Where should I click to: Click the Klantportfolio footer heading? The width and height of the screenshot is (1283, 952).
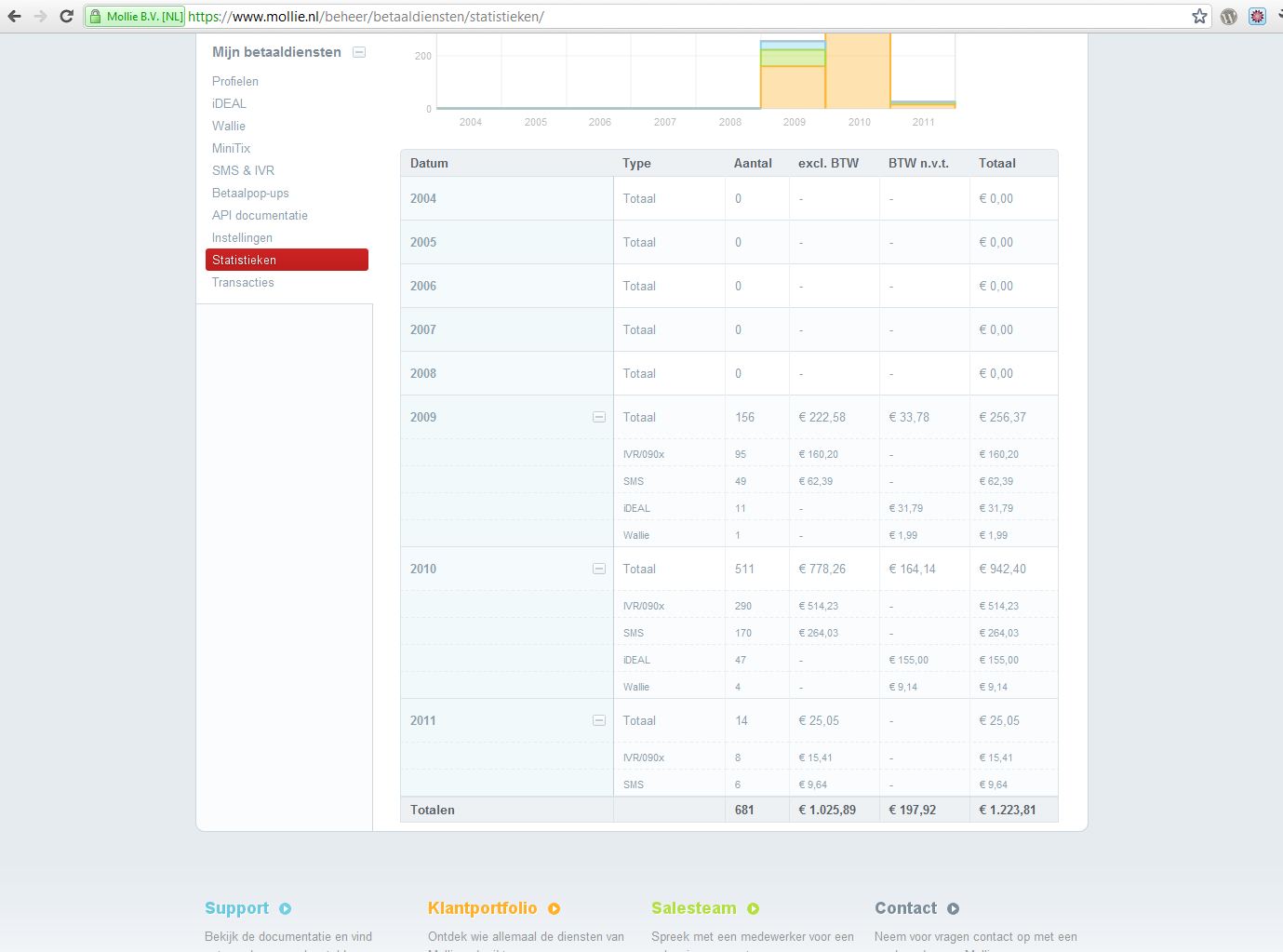click(x=482, y=908)
